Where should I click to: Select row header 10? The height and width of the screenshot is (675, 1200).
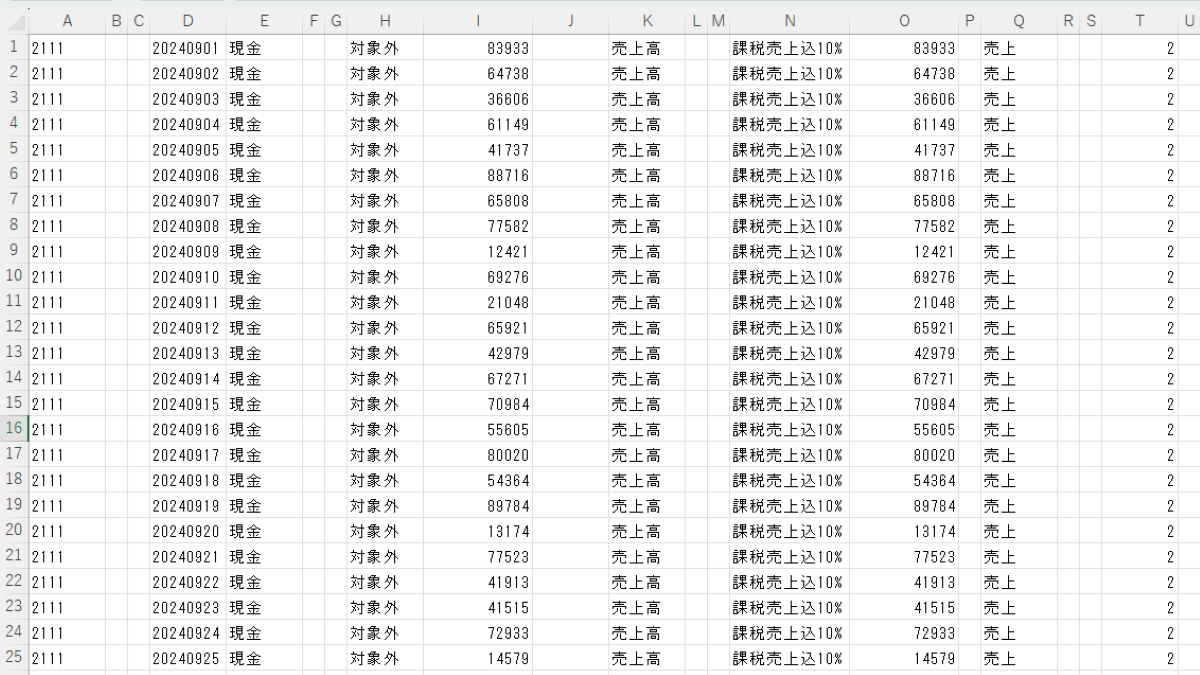(x=14, y=276)
